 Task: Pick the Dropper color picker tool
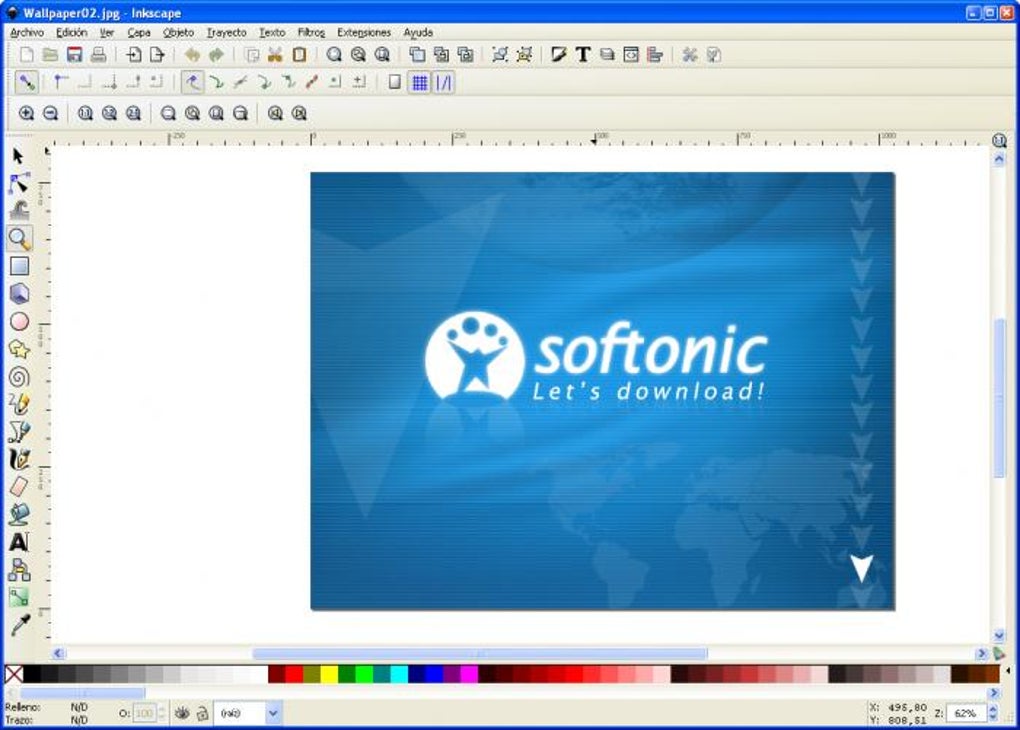point(20,625)
